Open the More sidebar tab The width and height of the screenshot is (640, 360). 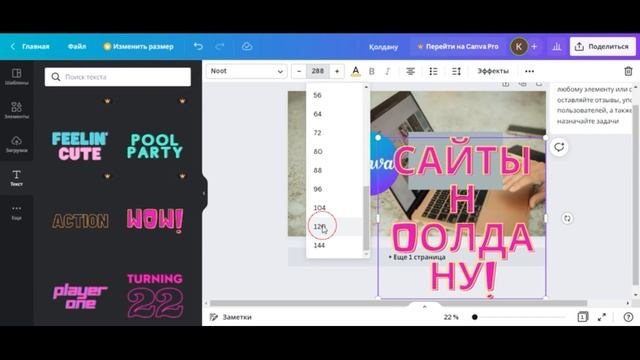16,212
